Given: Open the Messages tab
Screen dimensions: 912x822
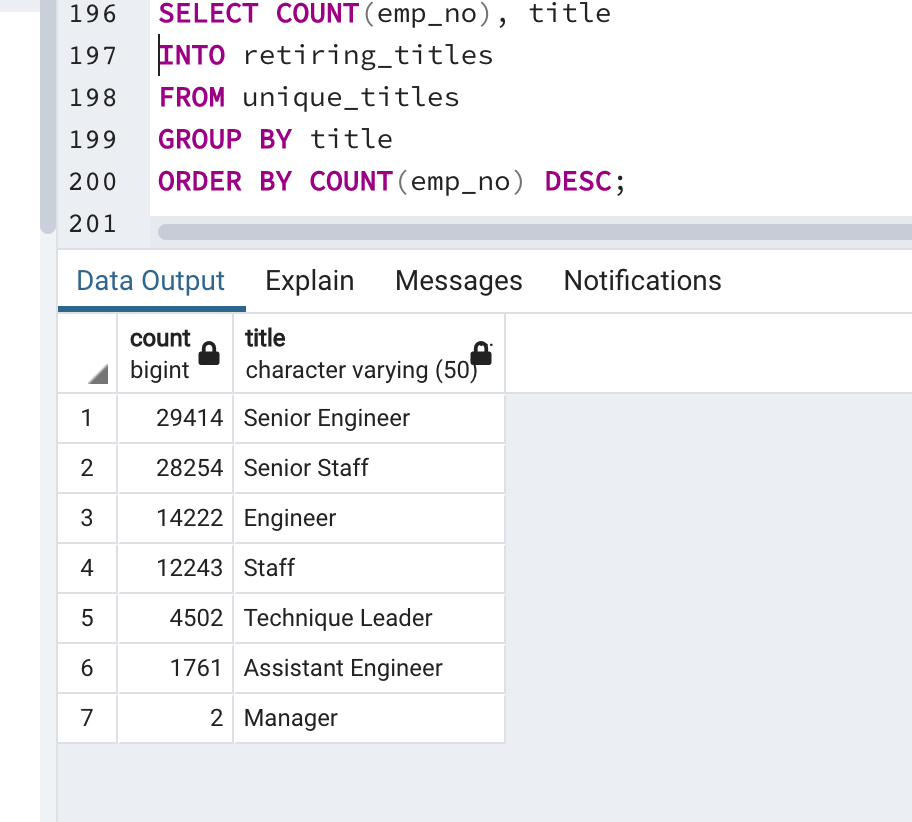Looking at the screenshot, I should pyautogui.click(x=459, y=282).
